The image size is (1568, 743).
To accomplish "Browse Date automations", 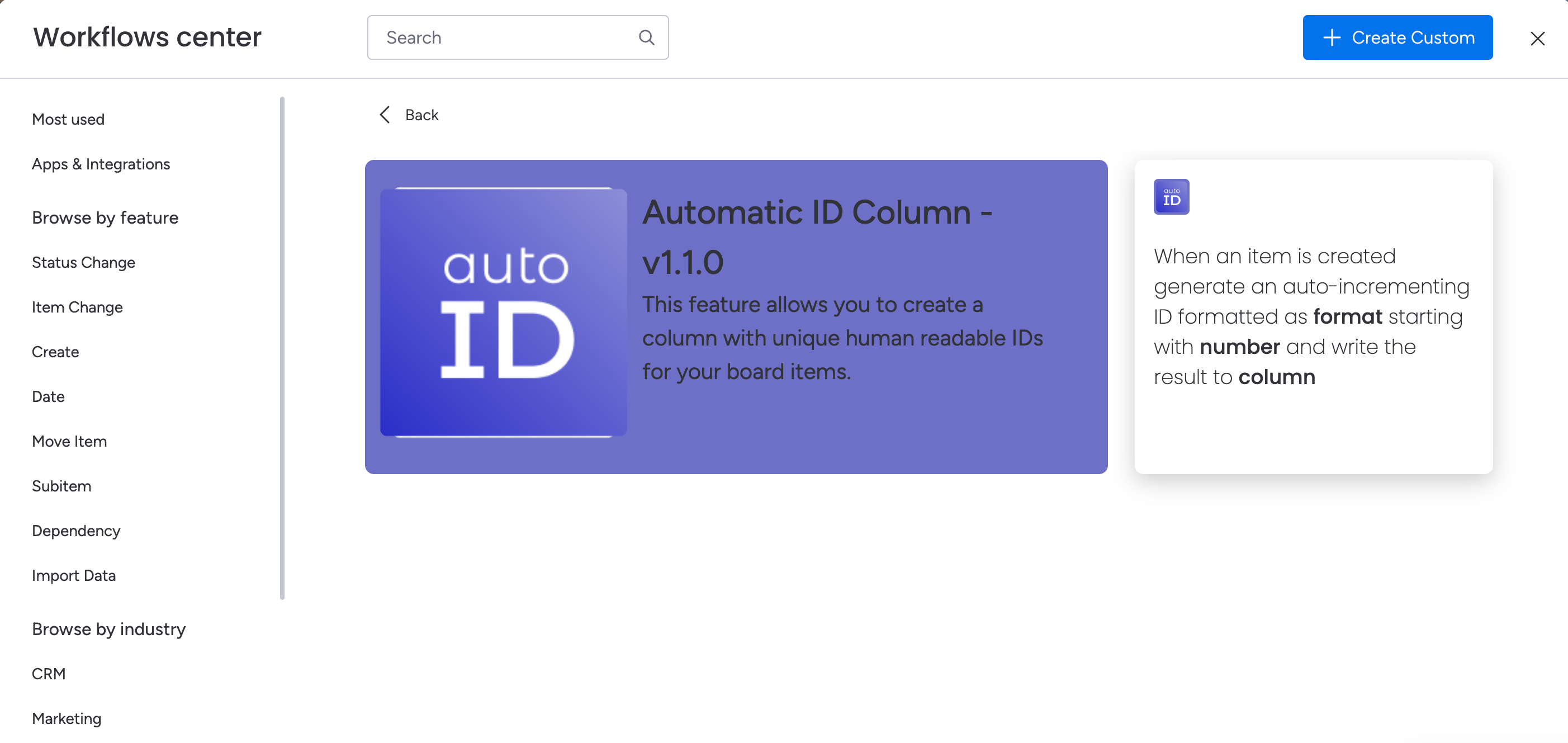I will click(x=48, y=397).
